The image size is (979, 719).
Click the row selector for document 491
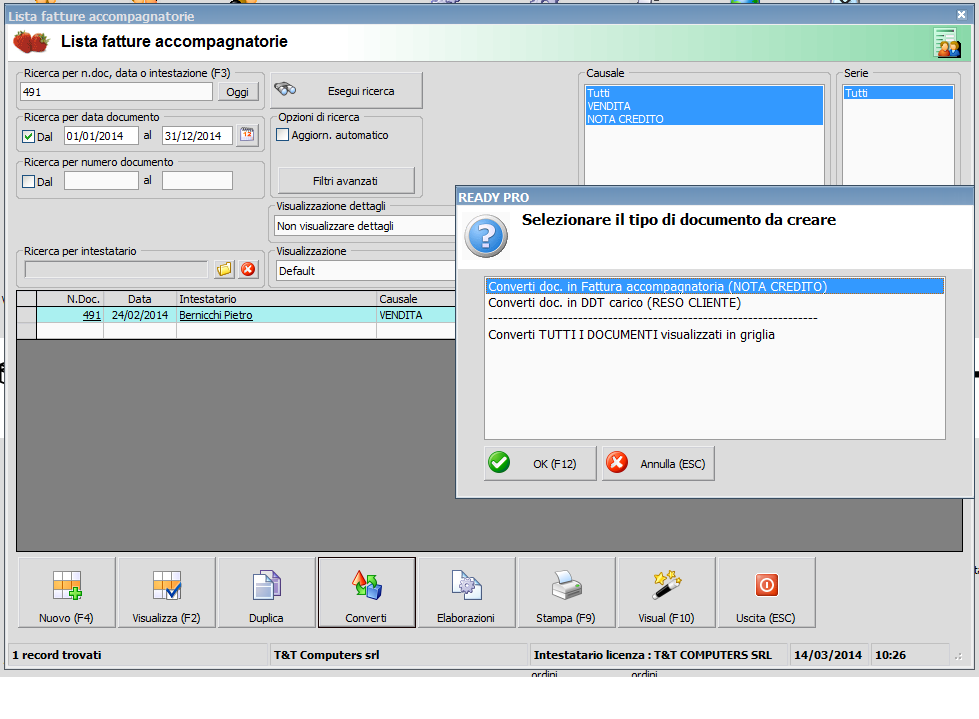click(x=26, y=315)
